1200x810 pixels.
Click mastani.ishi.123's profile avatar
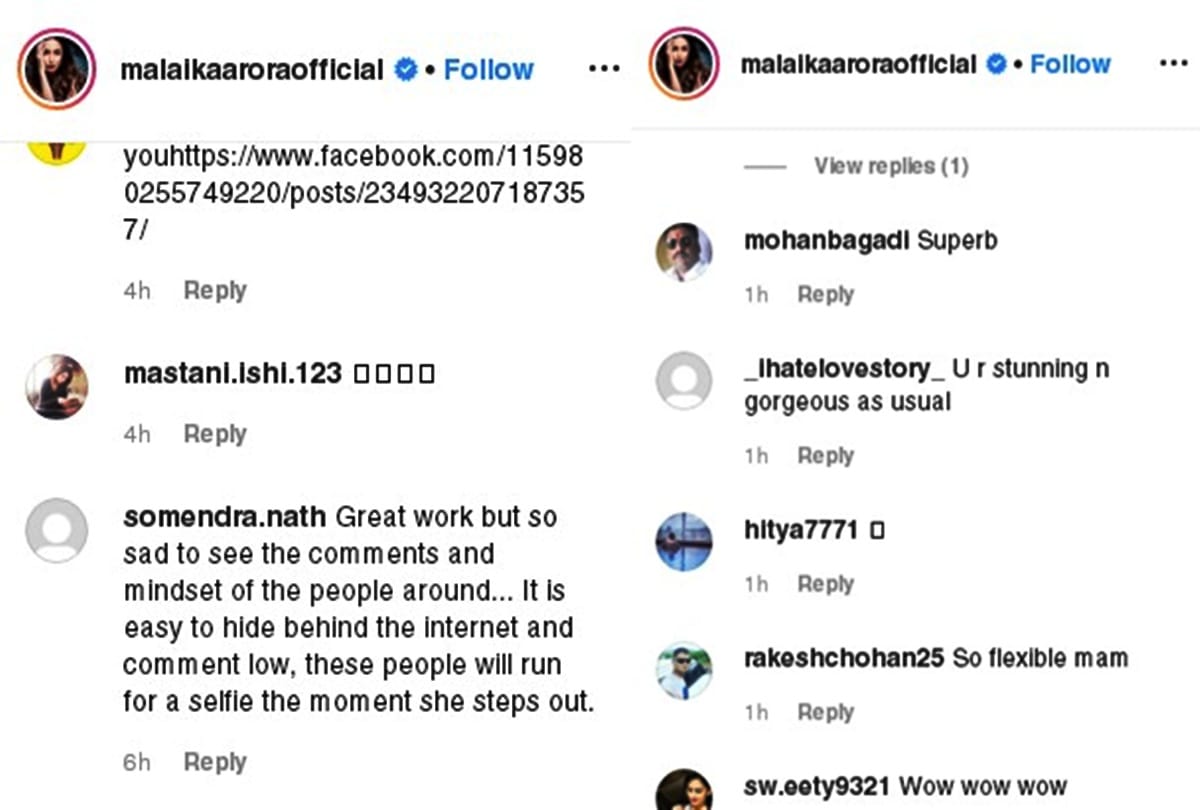pyautogui.click(x=57, y=386)
